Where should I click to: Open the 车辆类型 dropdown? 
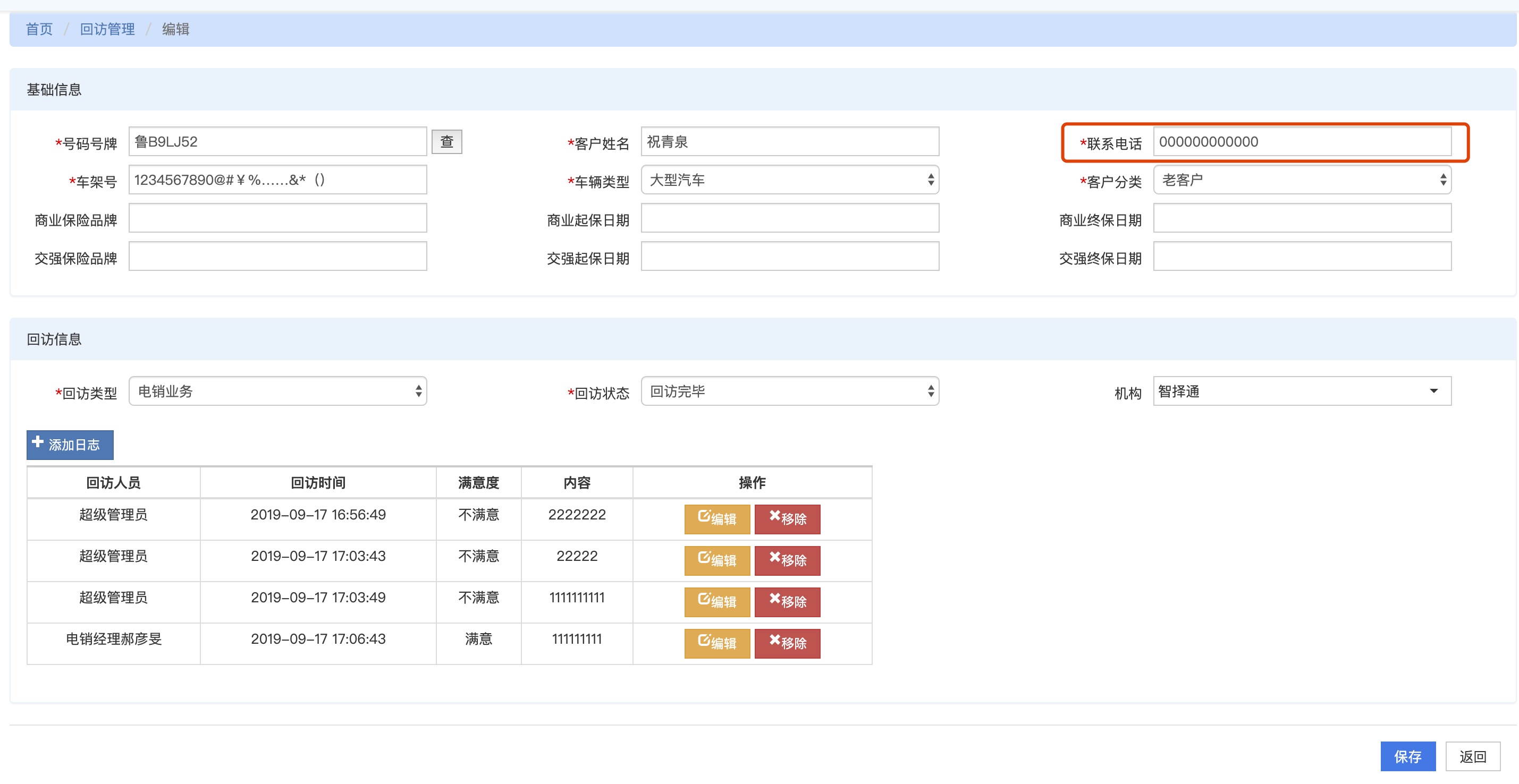tap(789, 180)
